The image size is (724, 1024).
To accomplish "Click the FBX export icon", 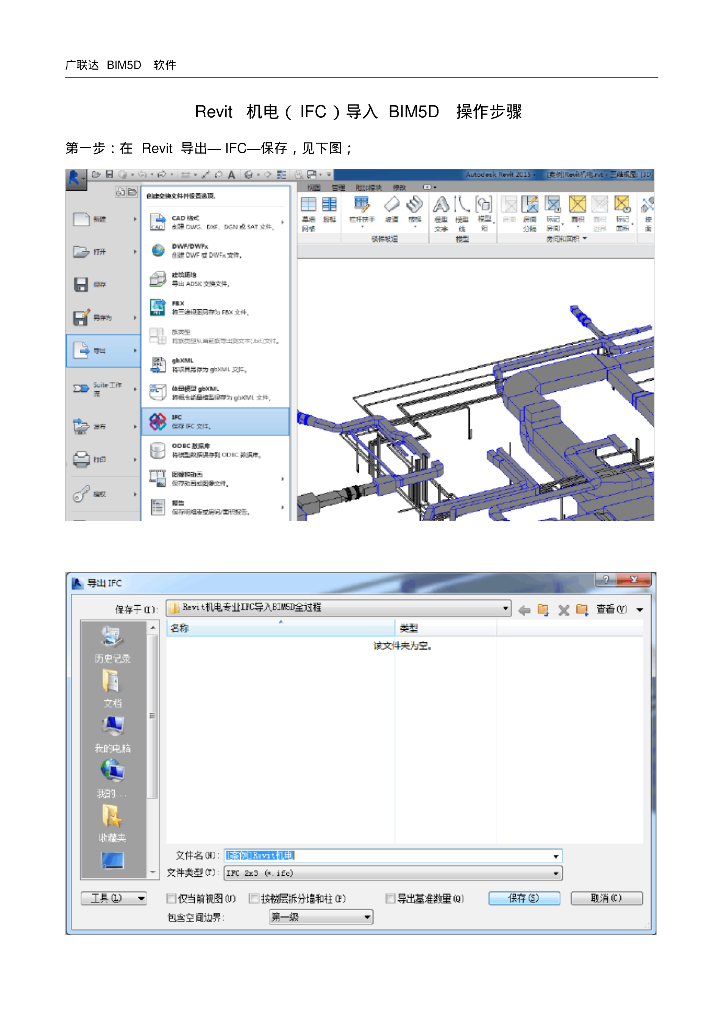I will [157, 307].
